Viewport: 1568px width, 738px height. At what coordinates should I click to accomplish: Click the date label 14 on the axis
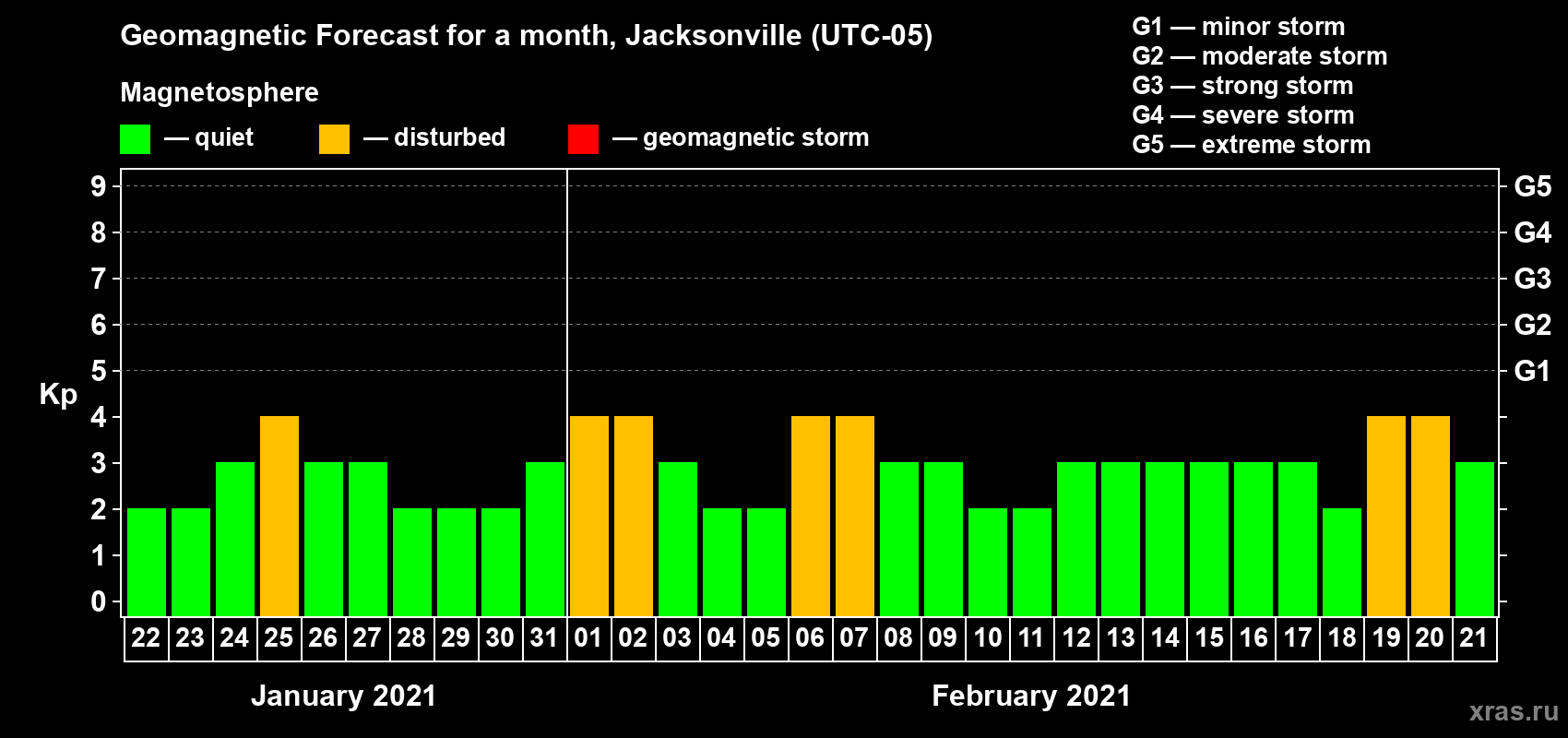[1165, 638]
